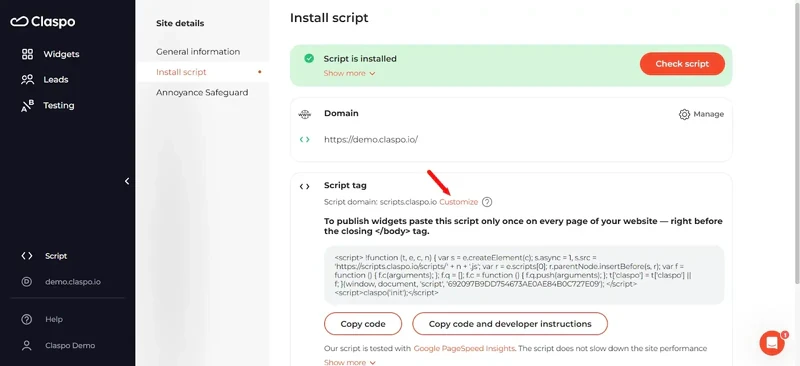This screenshot has width=800, height=366.
Task: Go to Testing section
Action: pos(59,106)
